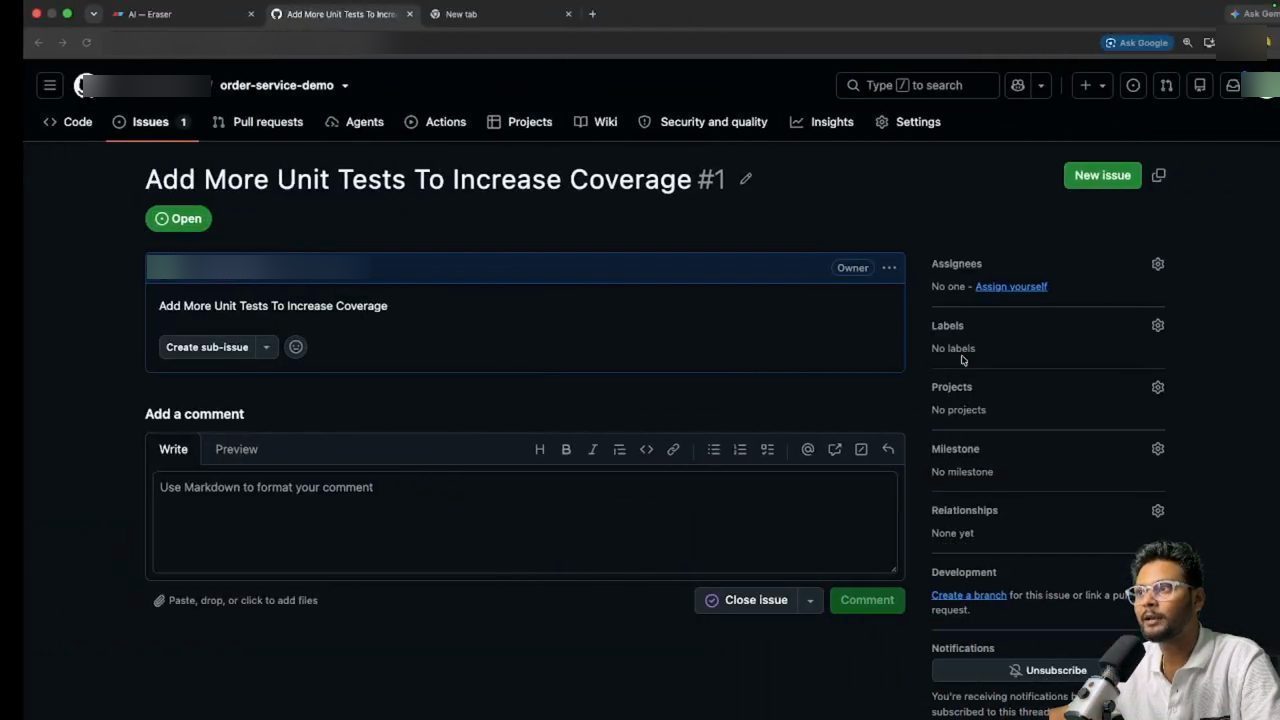Click into the comment text area
1280x720 pixels.
pyautogui.click(x=525, y=521)
